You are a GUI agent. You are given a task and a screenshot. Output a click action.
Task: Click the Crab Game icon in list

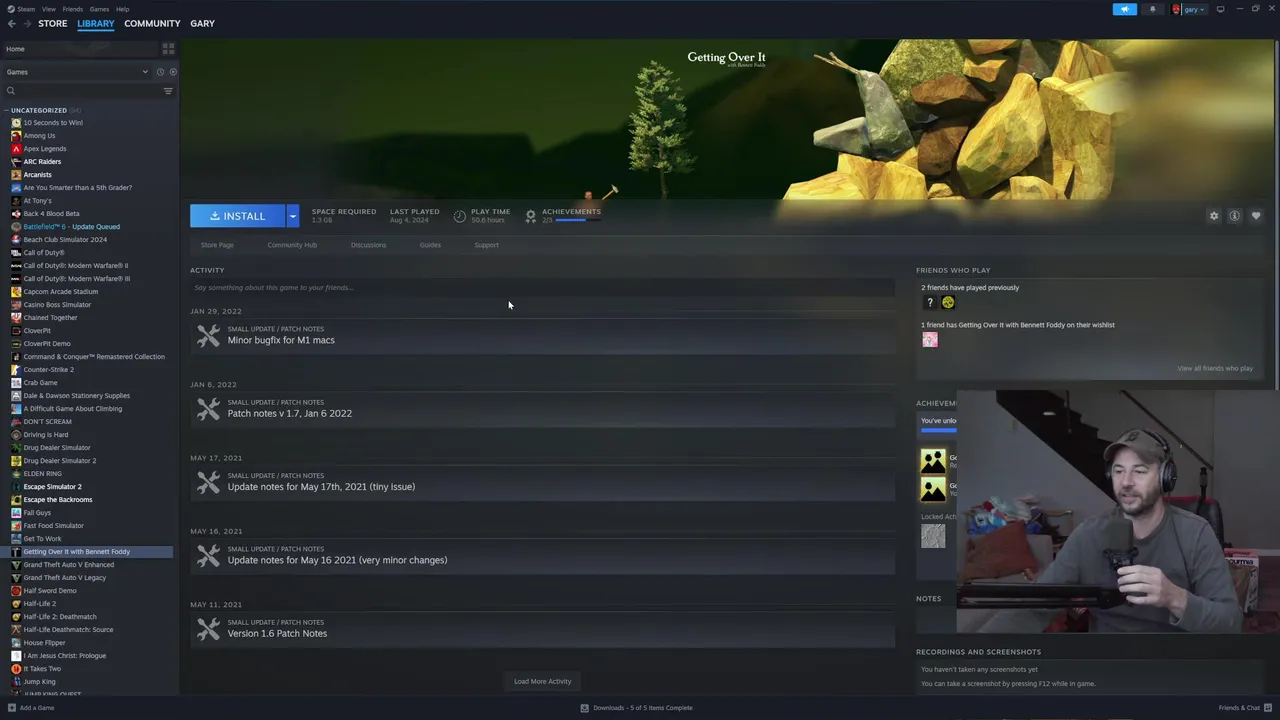(16, 383)
